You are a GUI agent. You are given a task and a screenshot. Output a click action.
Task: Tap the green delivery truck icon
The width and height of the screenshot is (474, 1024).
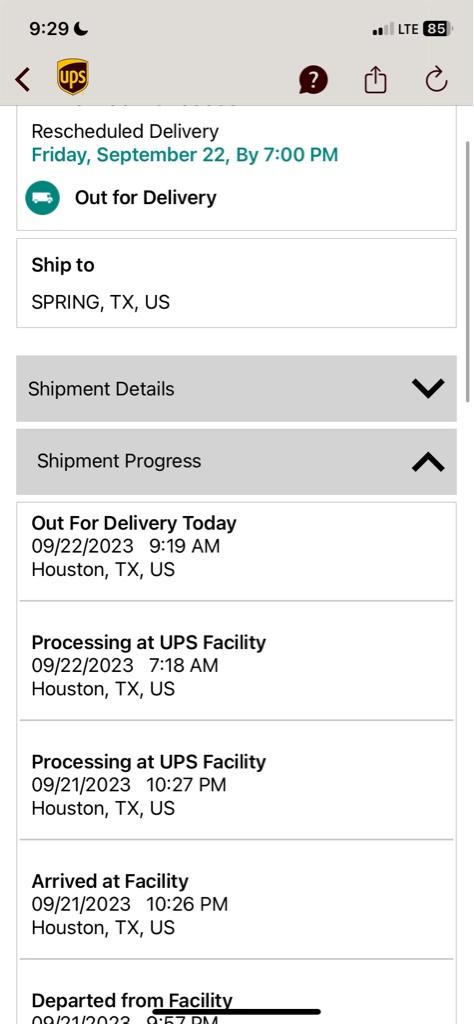(x=42, y=197)
